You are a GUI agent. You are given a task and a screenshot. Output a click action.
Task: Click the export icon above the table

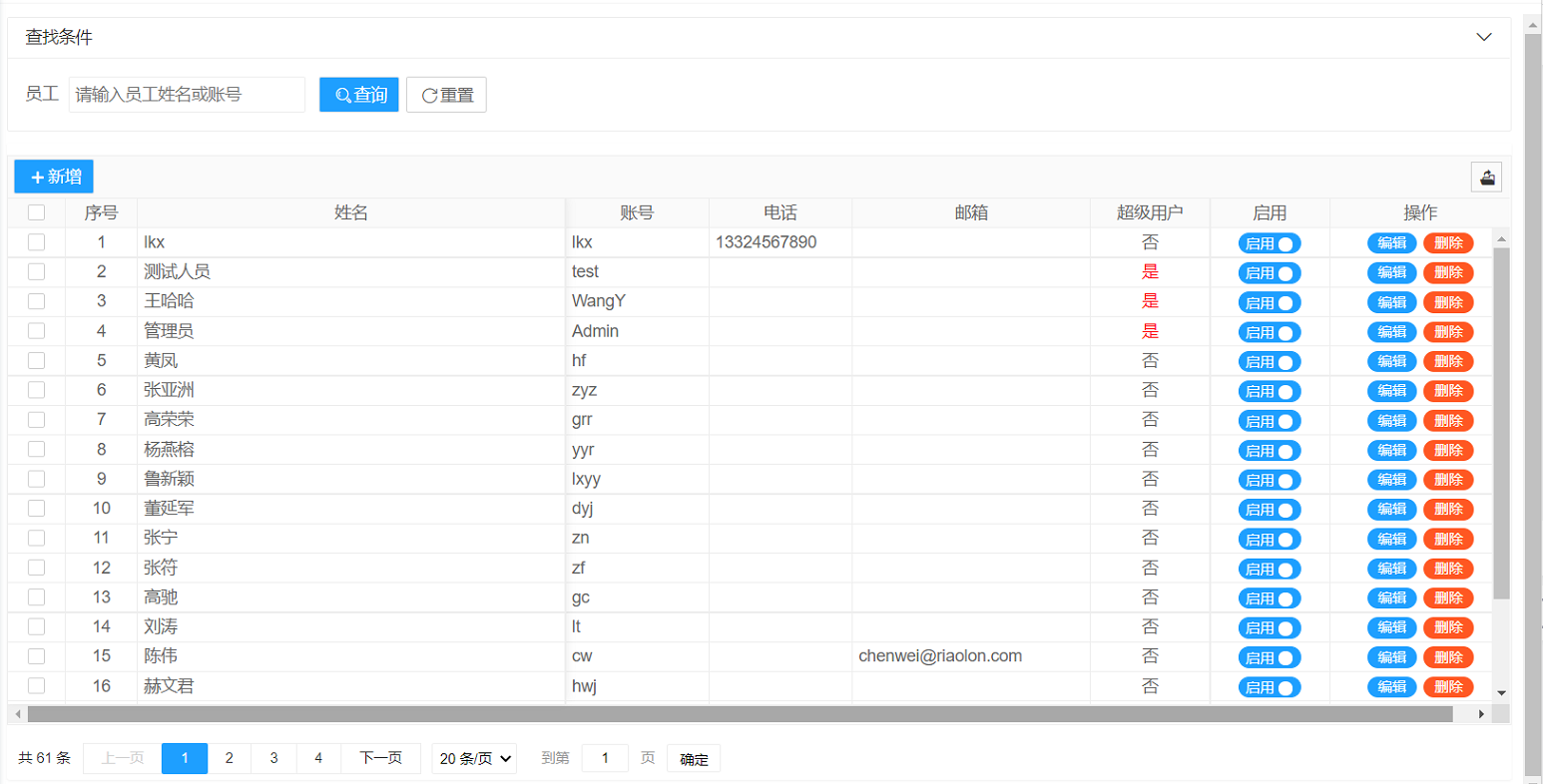point(1486,177)
